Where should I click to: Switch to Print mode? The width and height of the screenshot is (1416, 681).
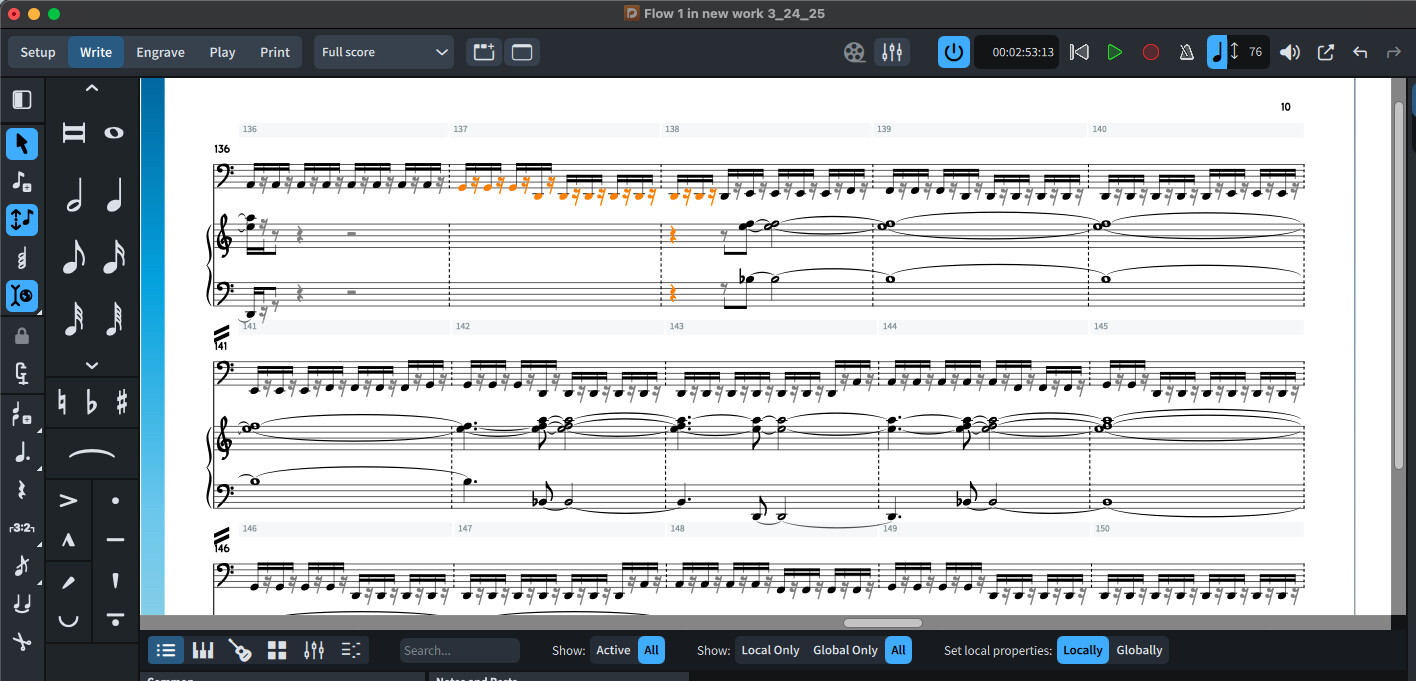click(275, 52)
